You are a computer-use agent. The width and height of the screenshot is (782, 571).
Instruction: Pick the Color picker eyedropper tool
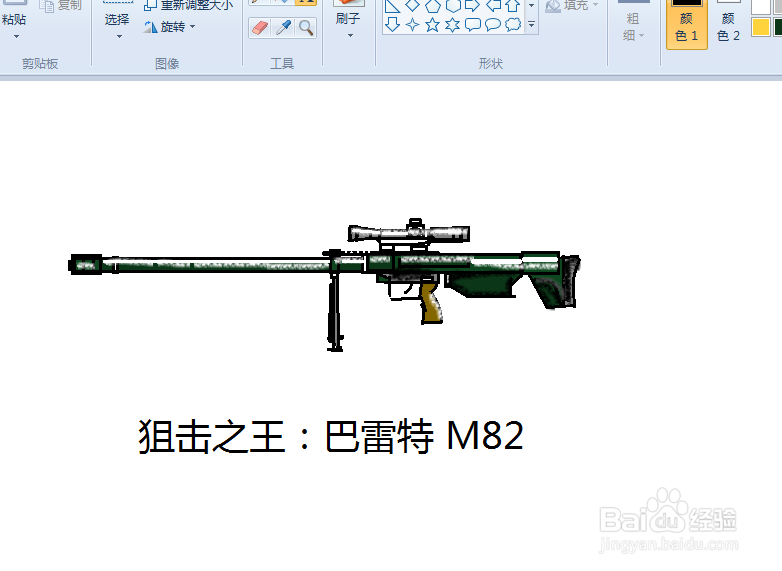(283, 28)
